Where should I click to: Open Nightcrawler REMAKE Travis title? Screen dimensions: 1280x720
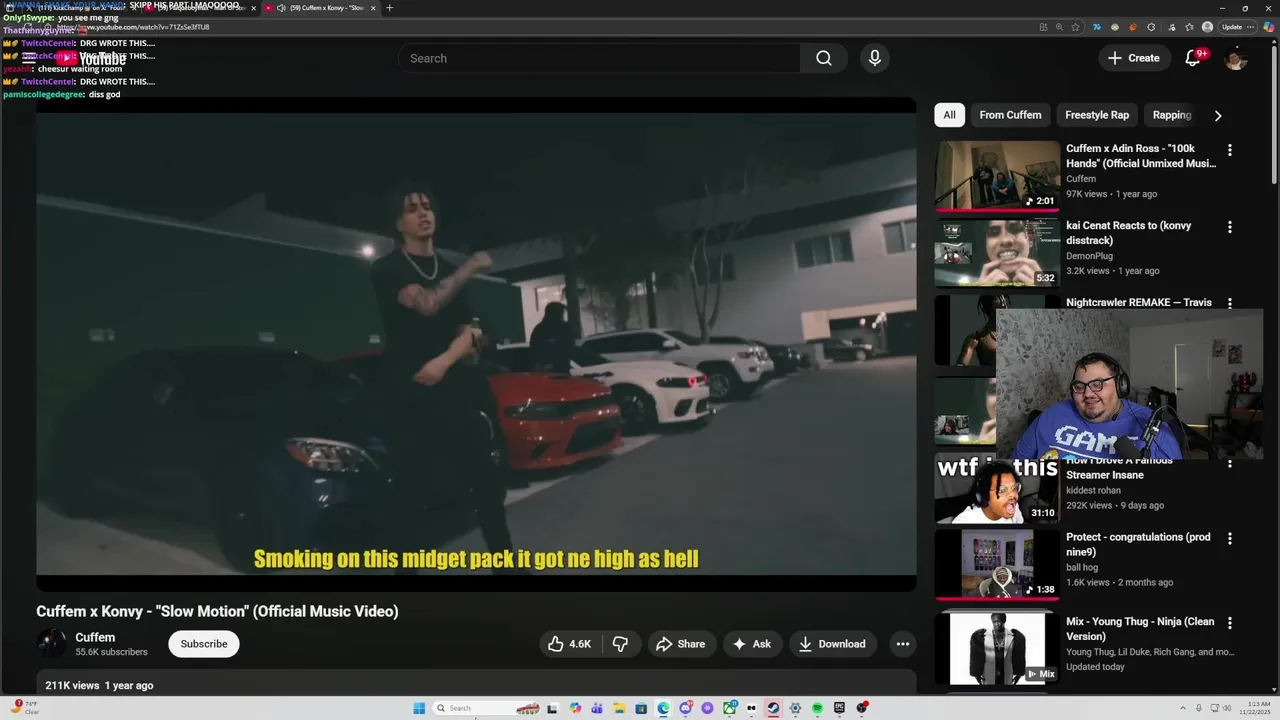point(1139,302)
